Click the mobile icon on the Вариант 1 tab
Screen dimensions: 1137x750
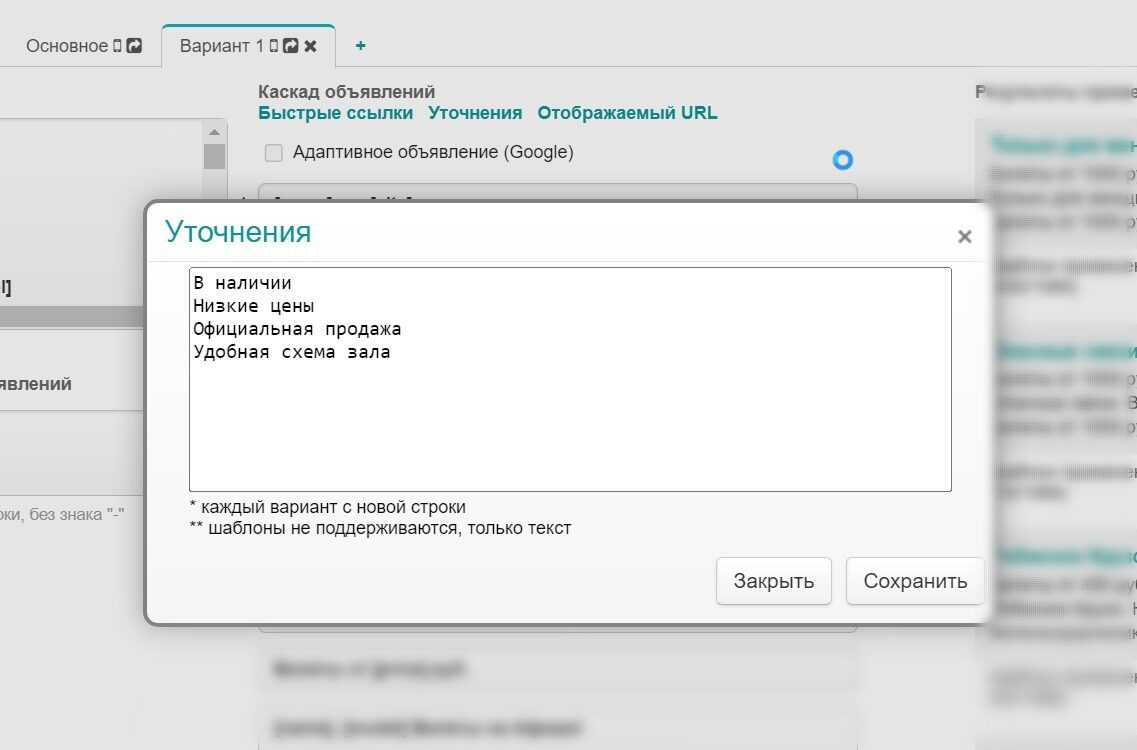tap(273, 46)
